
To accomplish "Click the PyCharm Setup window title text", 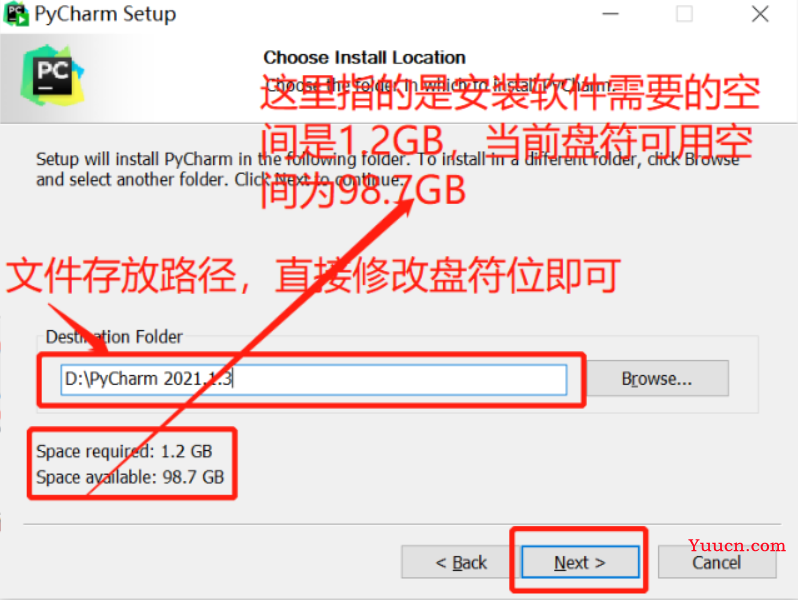I will (x=105, y=14).
